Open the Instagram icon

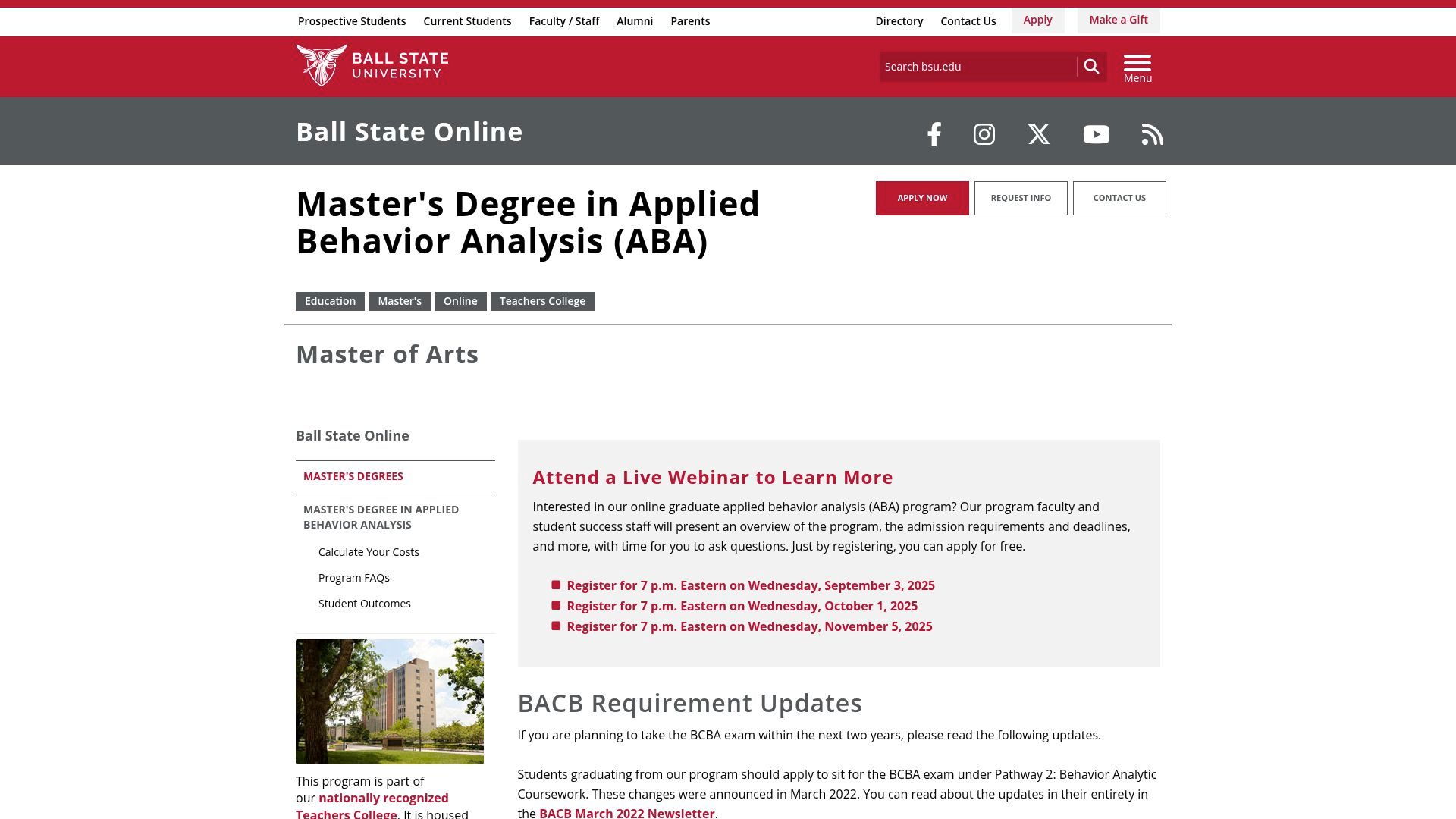coord(984,134)
